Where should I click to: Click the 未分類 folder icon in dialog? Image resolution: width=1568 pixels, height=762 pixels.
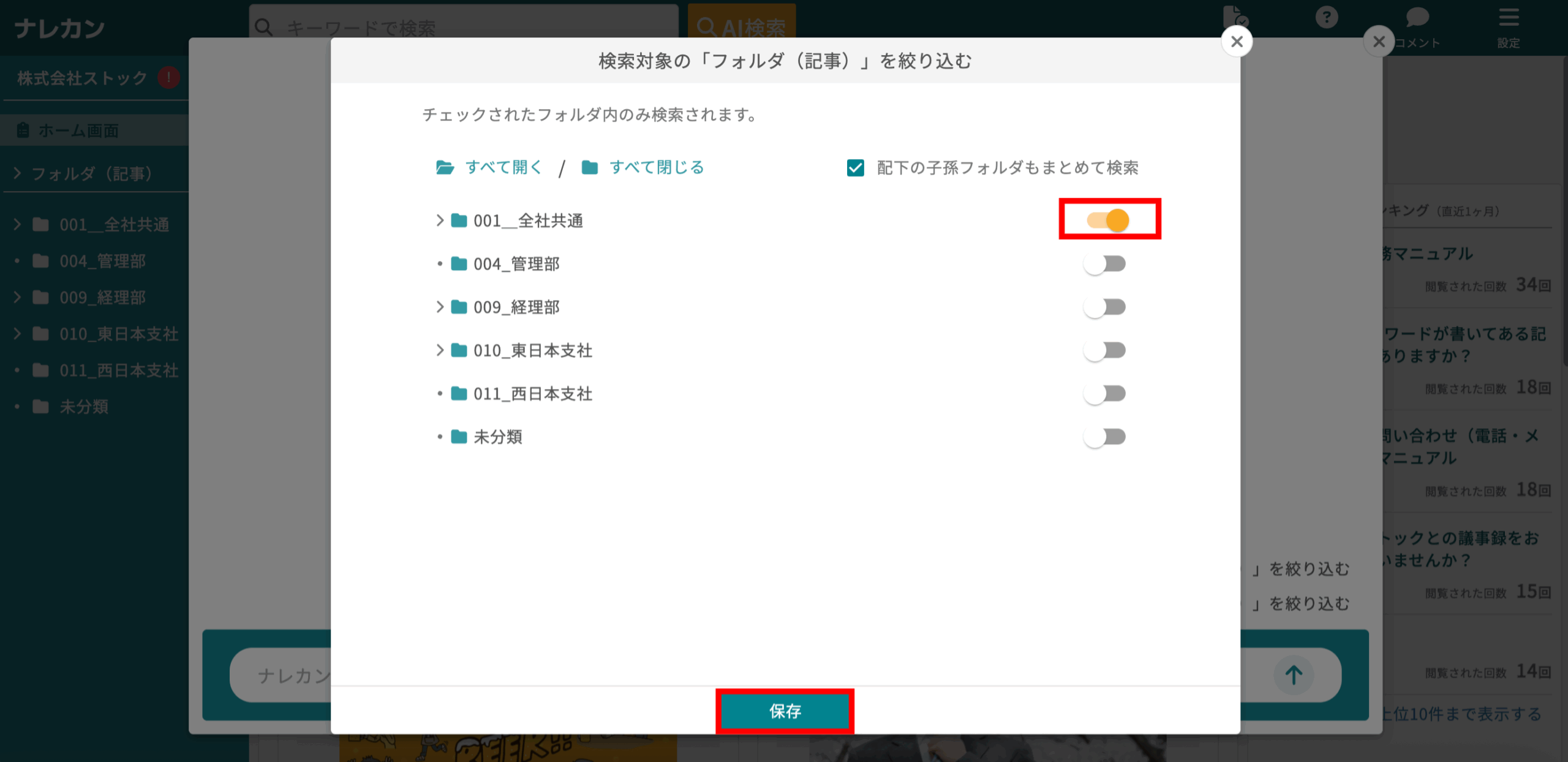click(459, 437)
